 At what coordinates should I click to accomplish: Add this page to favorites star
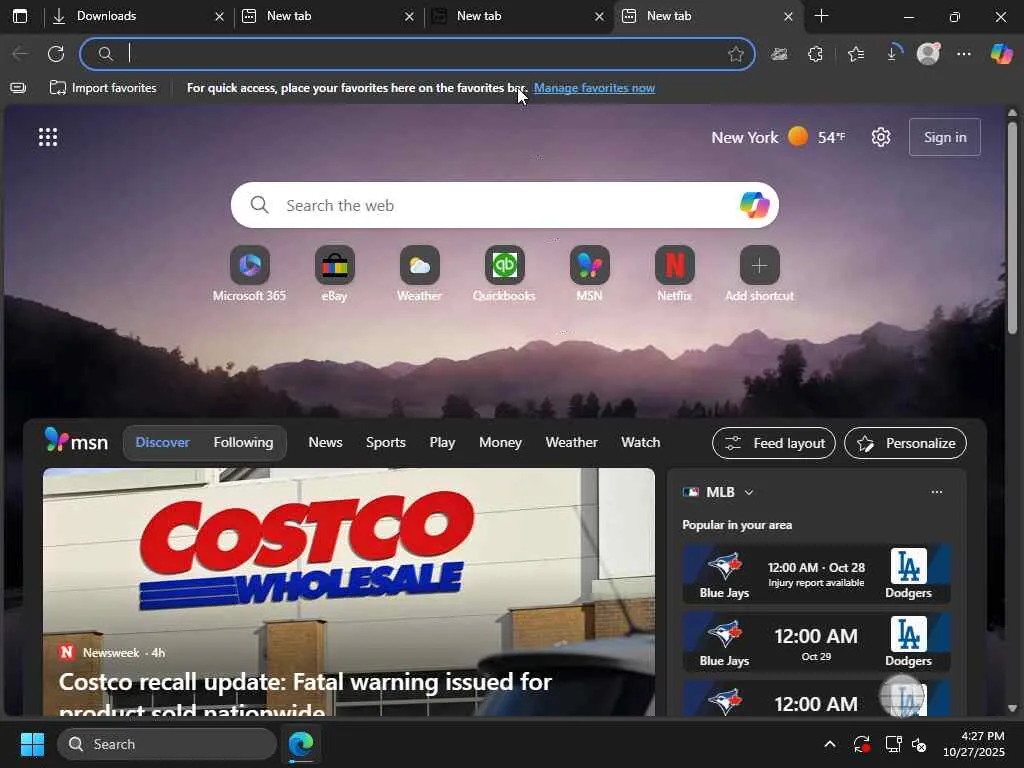736,54
